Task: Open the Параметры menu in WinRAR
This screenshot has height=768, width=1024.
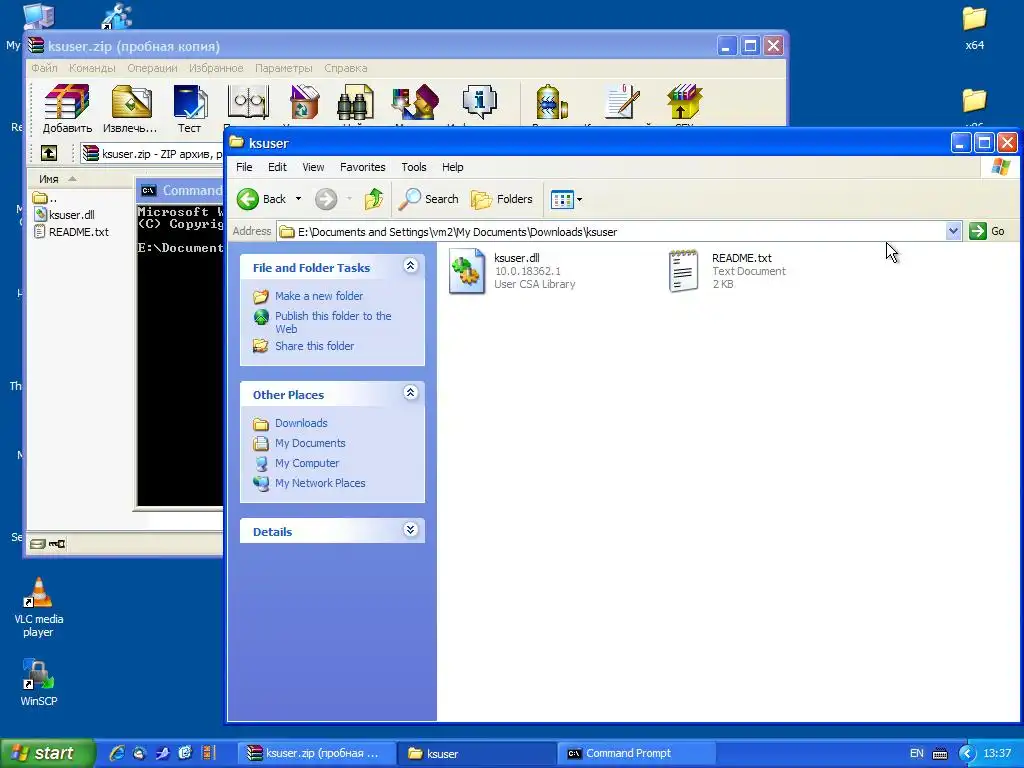Action: coord(283,68)
